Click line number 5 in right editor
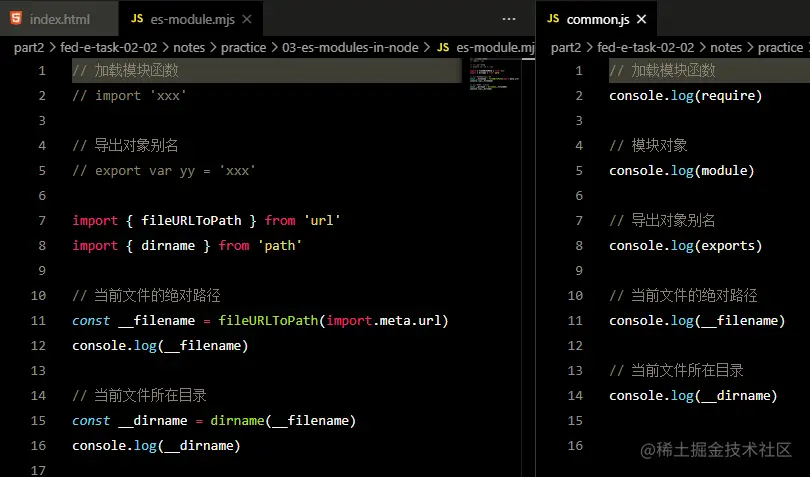Screen dimensions: 810x477 (579, 171)
